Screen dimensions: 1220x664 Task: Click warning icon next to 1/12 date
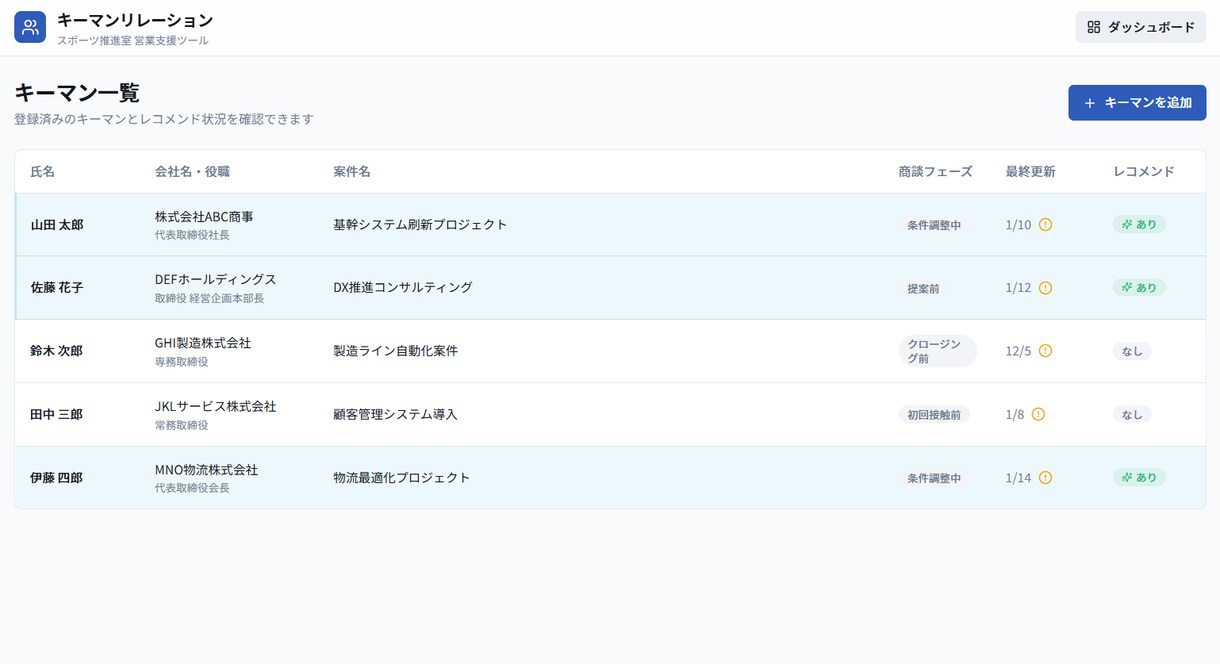[1045, 288]
